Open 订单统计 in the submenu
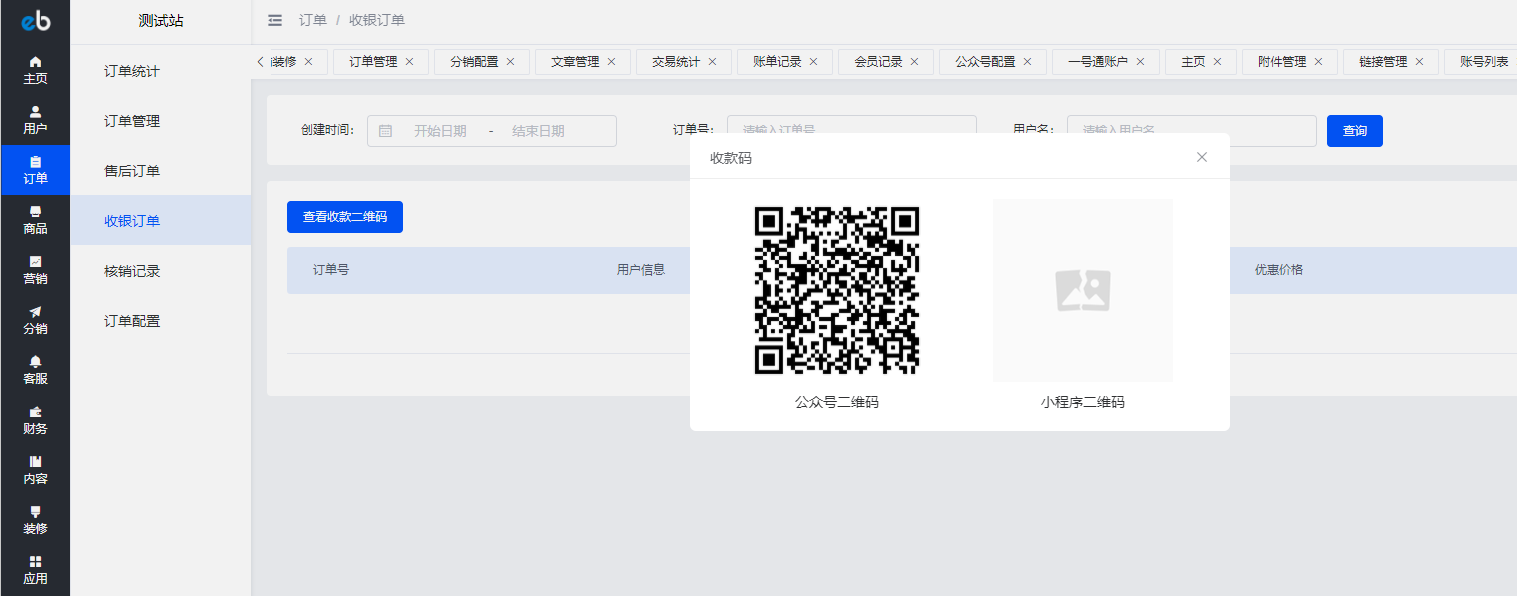1517x596 pixels. [x=160, y=71]
